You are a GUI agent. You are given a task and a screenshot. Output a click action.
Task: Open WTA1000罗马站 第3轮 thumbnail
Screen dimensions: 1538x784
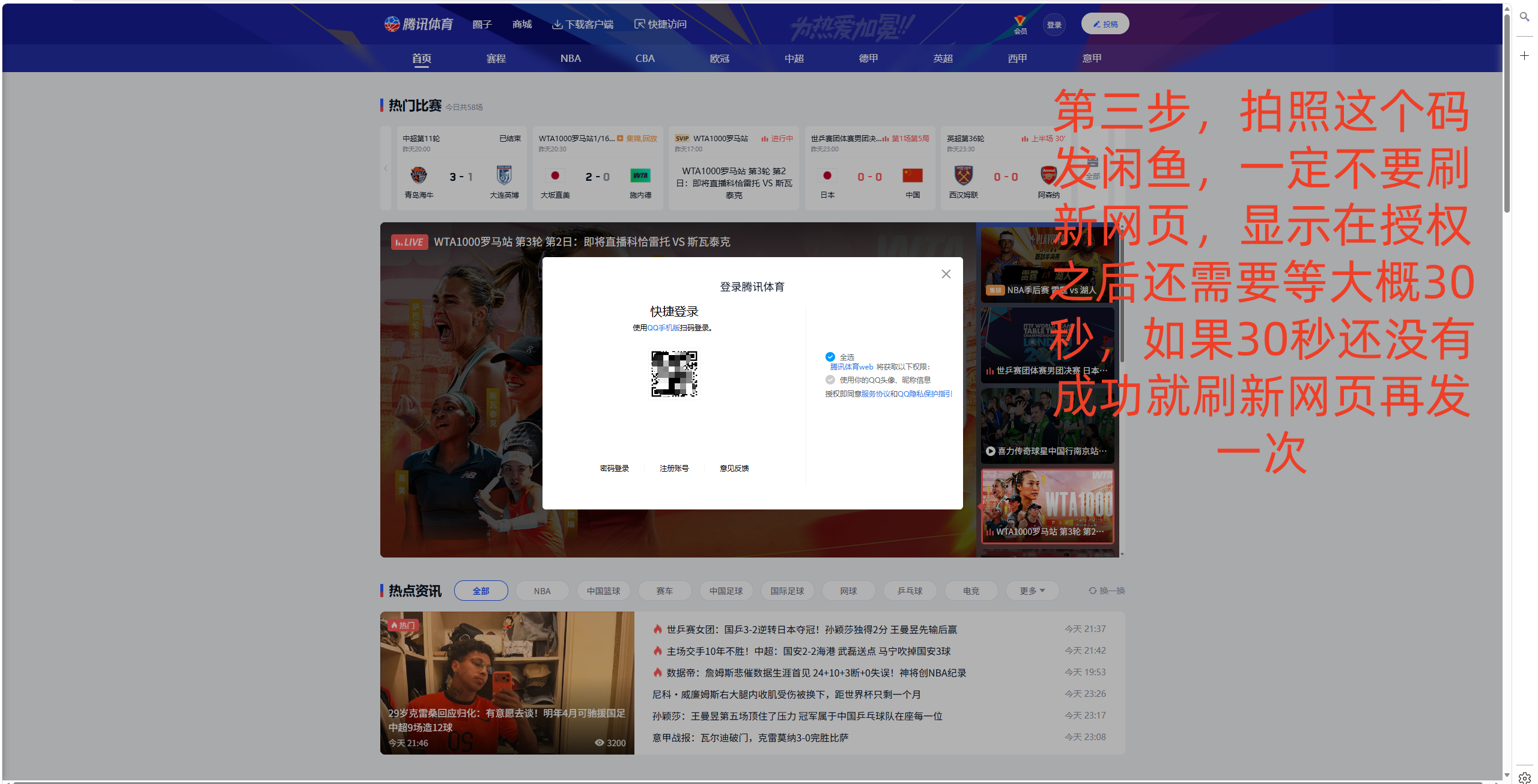[x=1048, y=506]
